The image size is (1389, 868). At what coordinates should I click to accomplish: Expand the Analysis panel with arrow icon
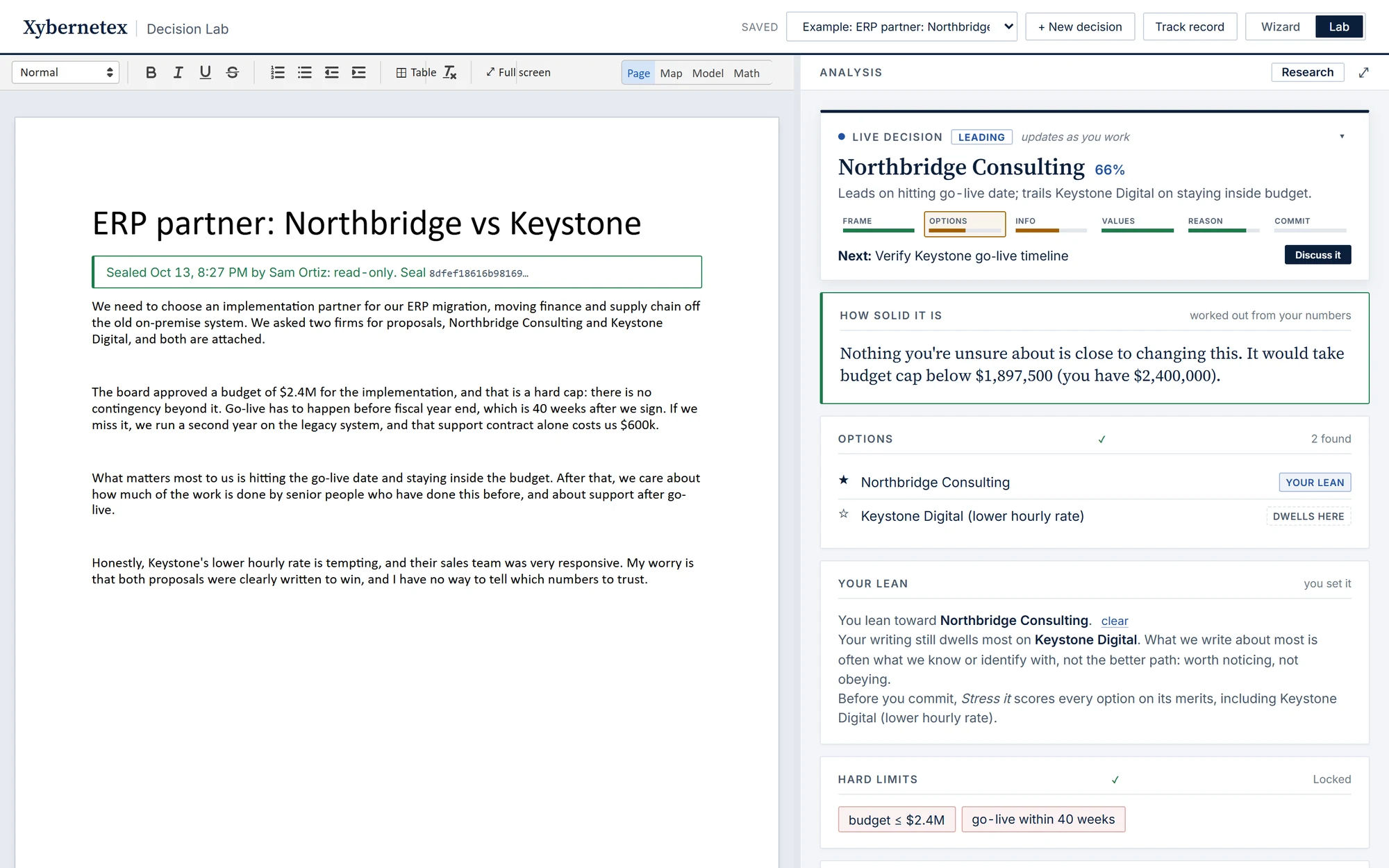coord(1363,72)
